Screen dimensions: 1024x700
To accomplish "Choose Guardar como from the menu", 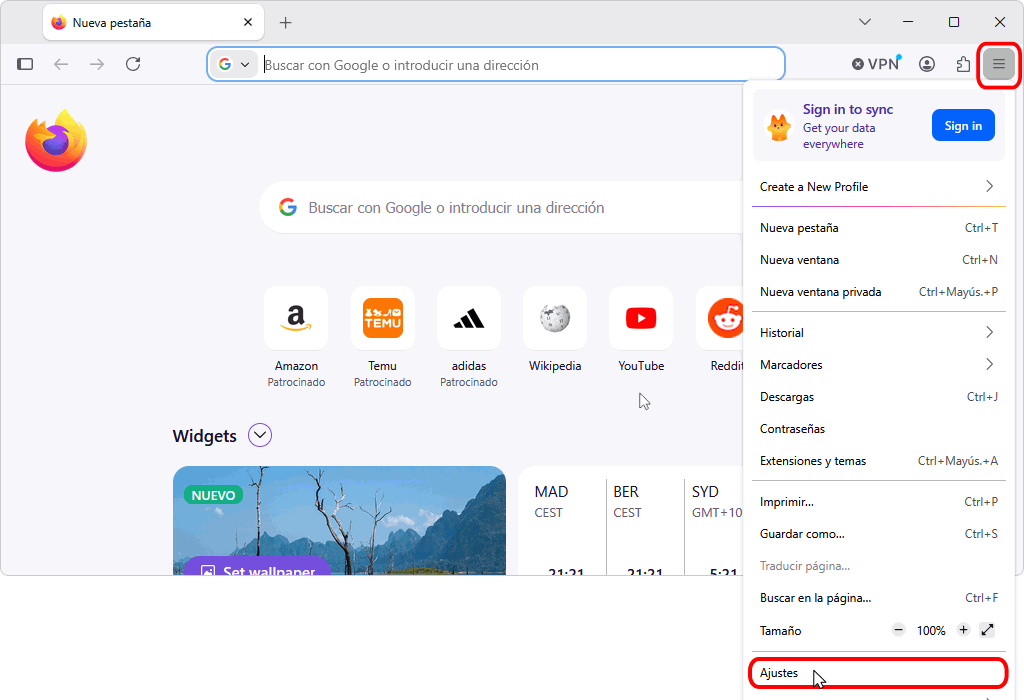I will (878, 534).
